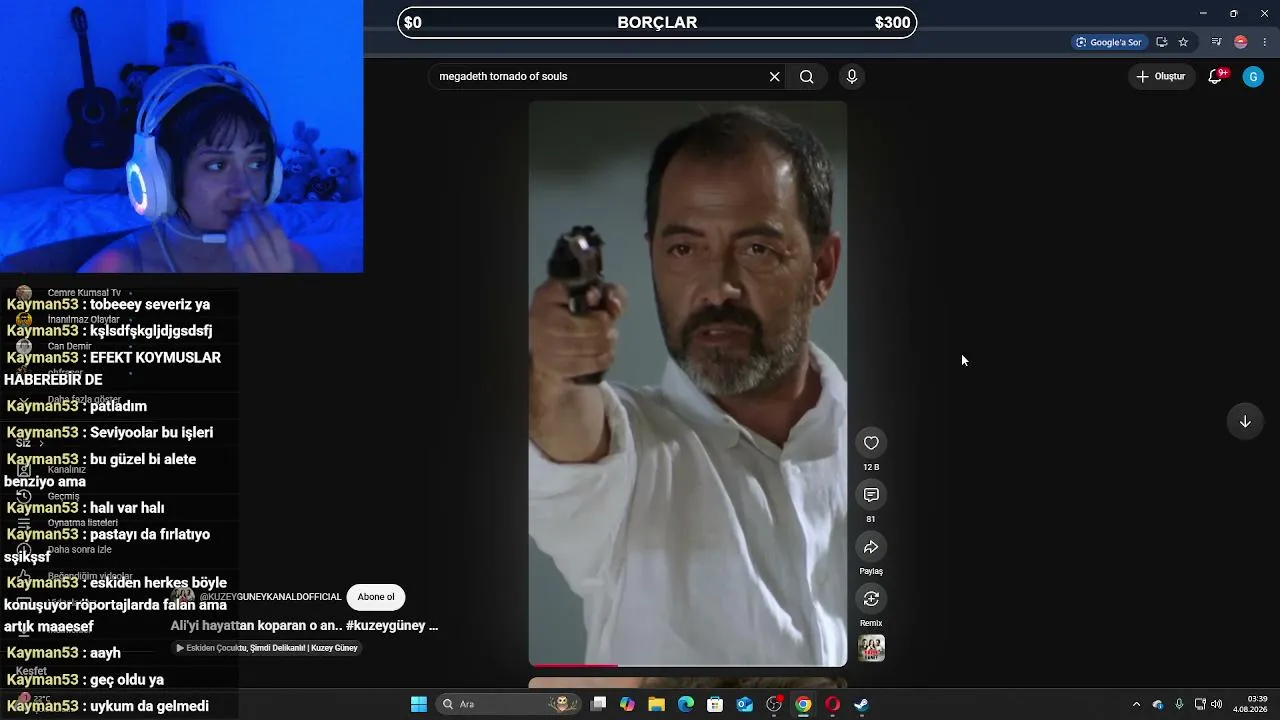Open Chrome media controls icon
Screen dimensions: 1280x720
pos(1217,42)
